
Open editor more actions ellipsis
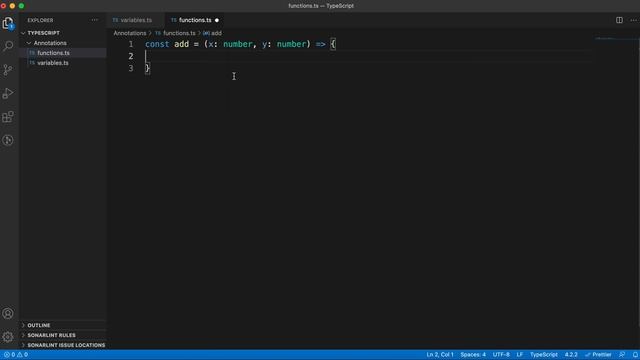click(x=633, y=20)
